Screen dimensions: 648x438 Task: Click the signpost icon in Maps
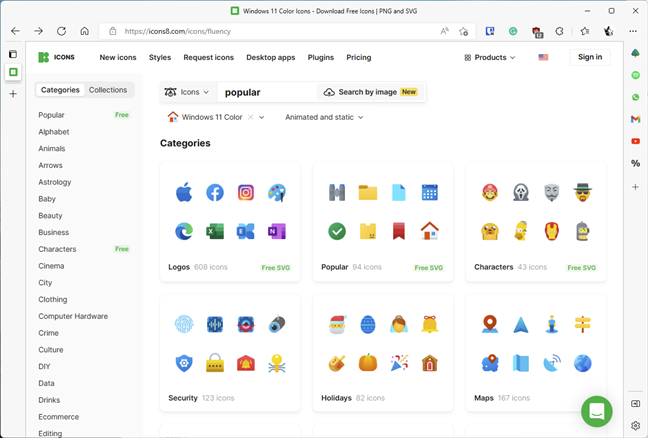pyautogui.click(x=583, y=324)
